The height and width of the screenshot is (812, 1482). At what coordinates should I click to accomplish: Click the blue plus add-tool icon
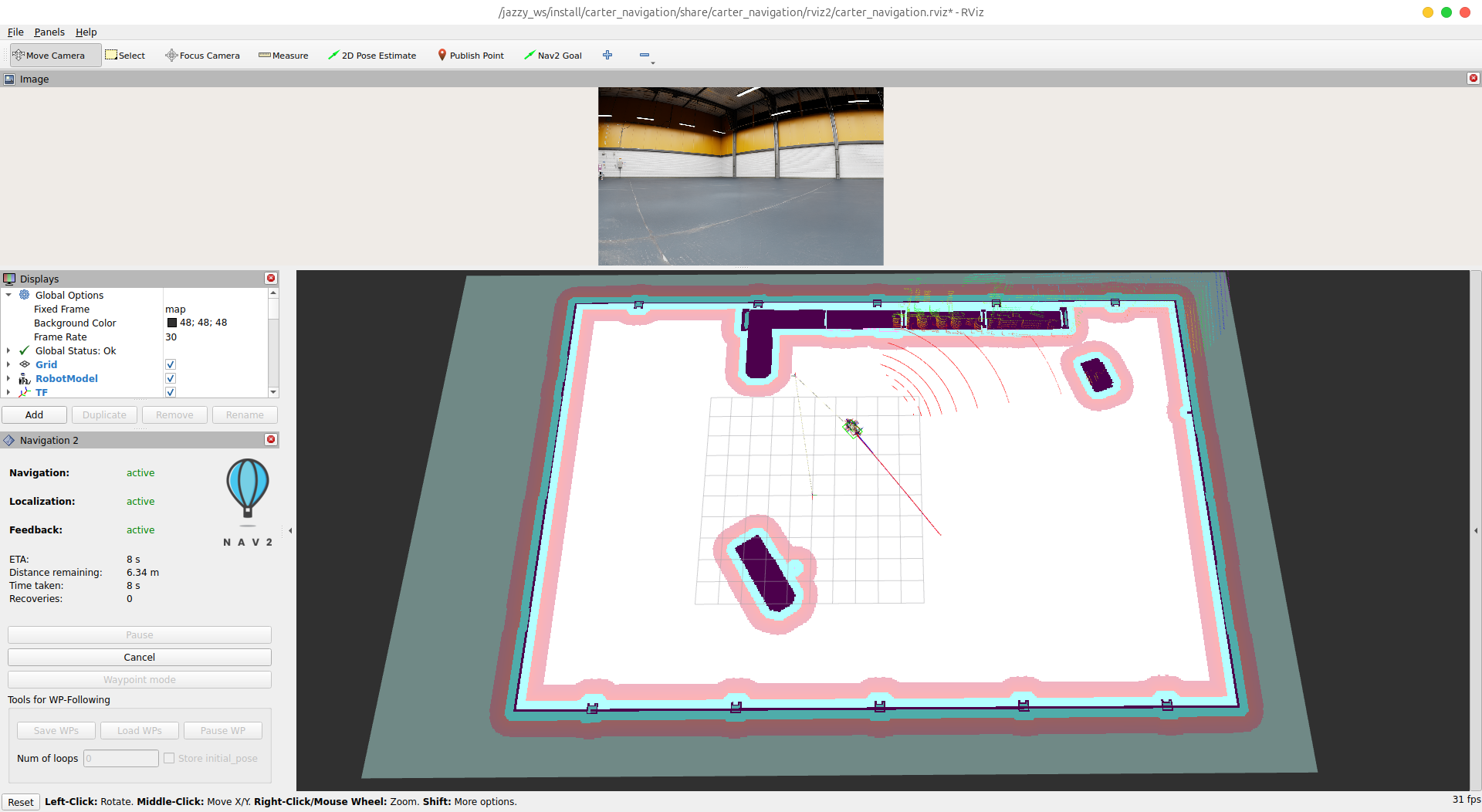(x=607, y=55)
